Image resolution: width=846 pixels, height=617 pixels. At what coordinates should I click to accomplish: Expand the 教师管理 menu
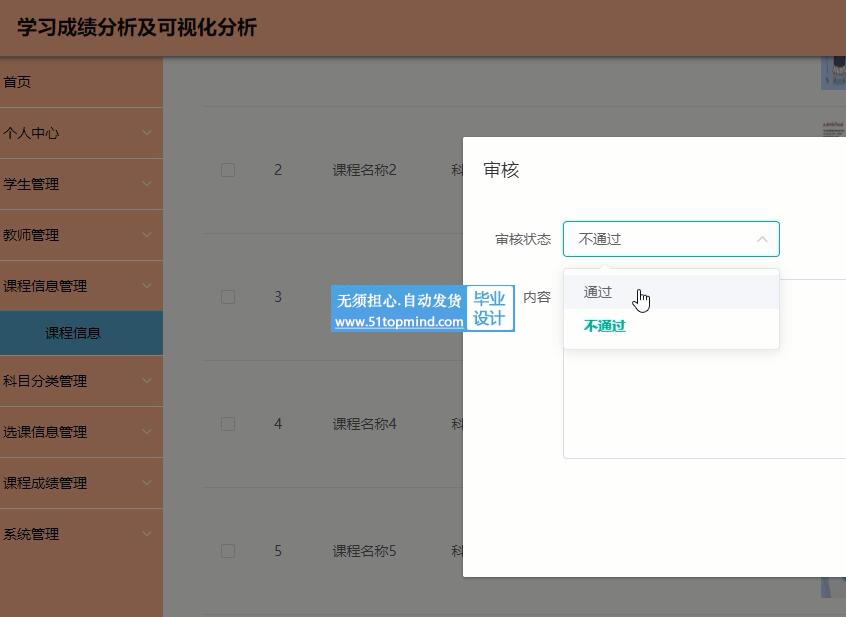coord(81,235)
